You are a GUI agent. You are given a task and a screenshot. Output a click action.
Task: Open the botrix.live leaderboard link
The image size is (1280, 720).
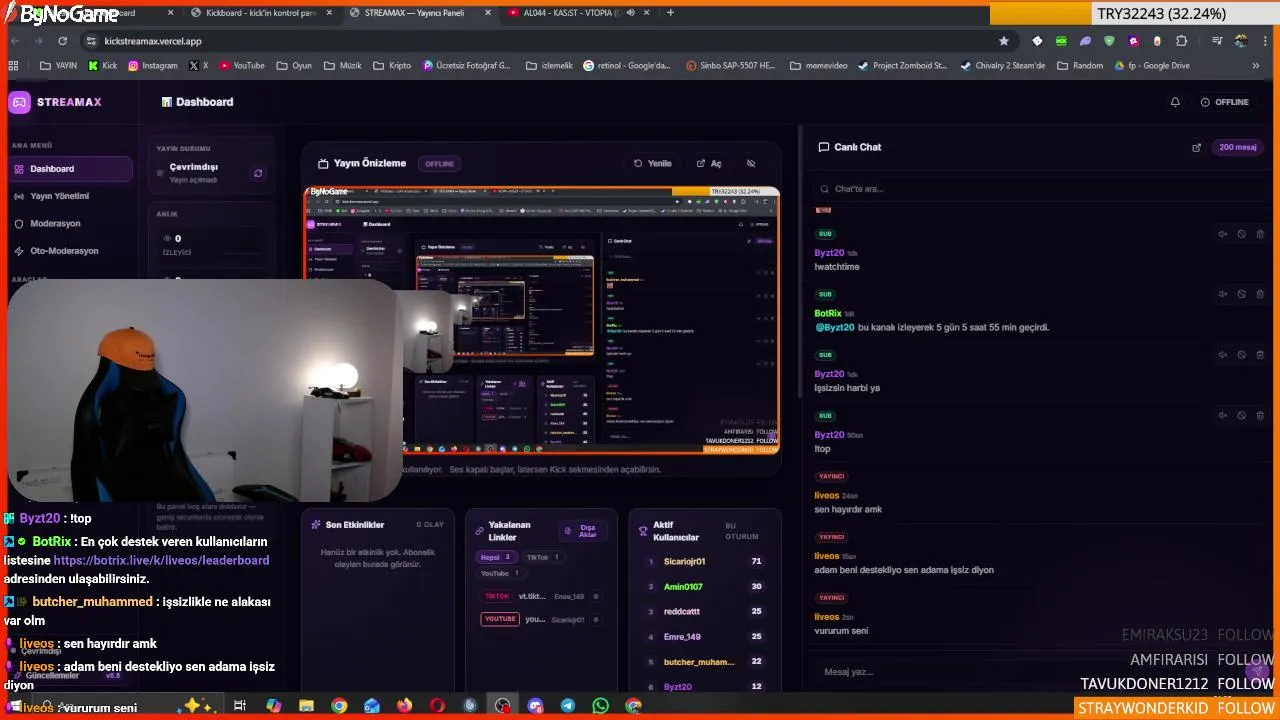161,560
